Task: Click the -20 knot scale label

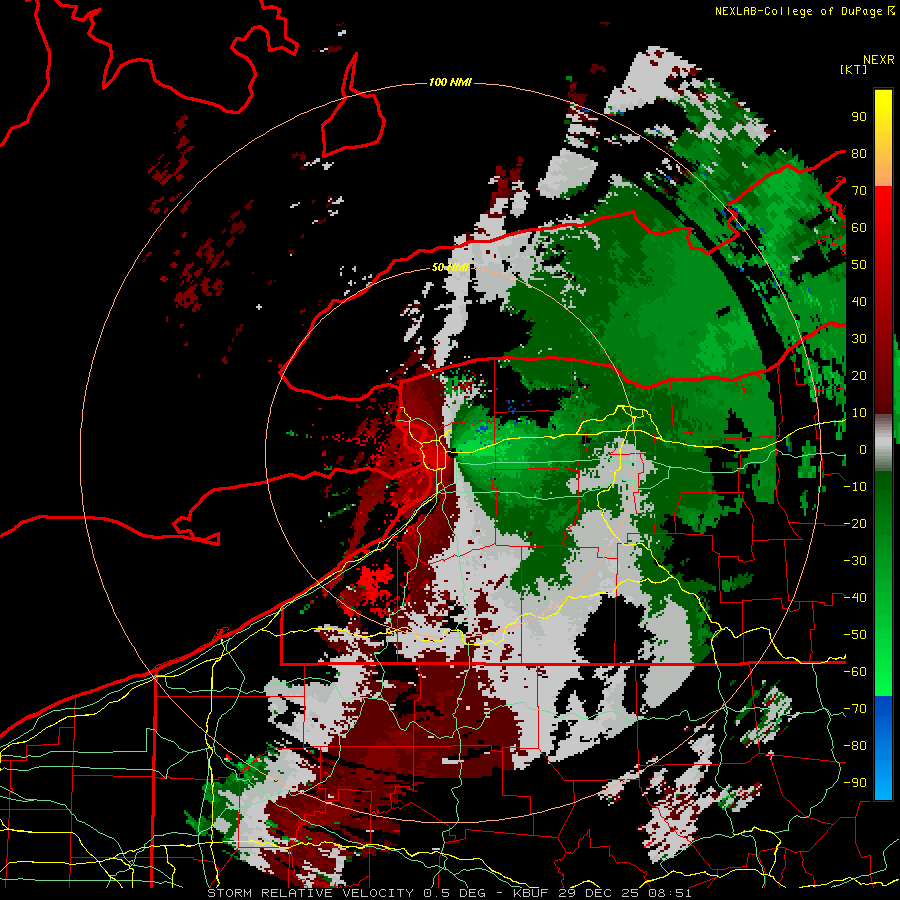Action: click(x=855, y=523)
